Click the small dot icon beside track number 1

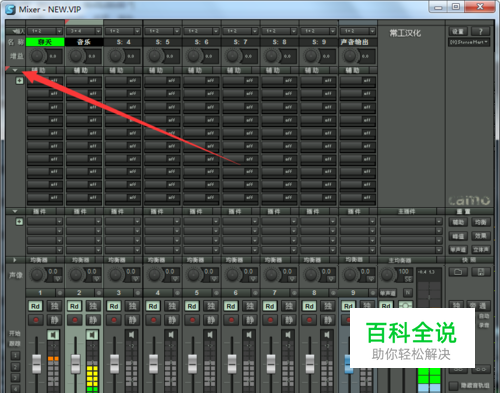(x=60, y=293)
